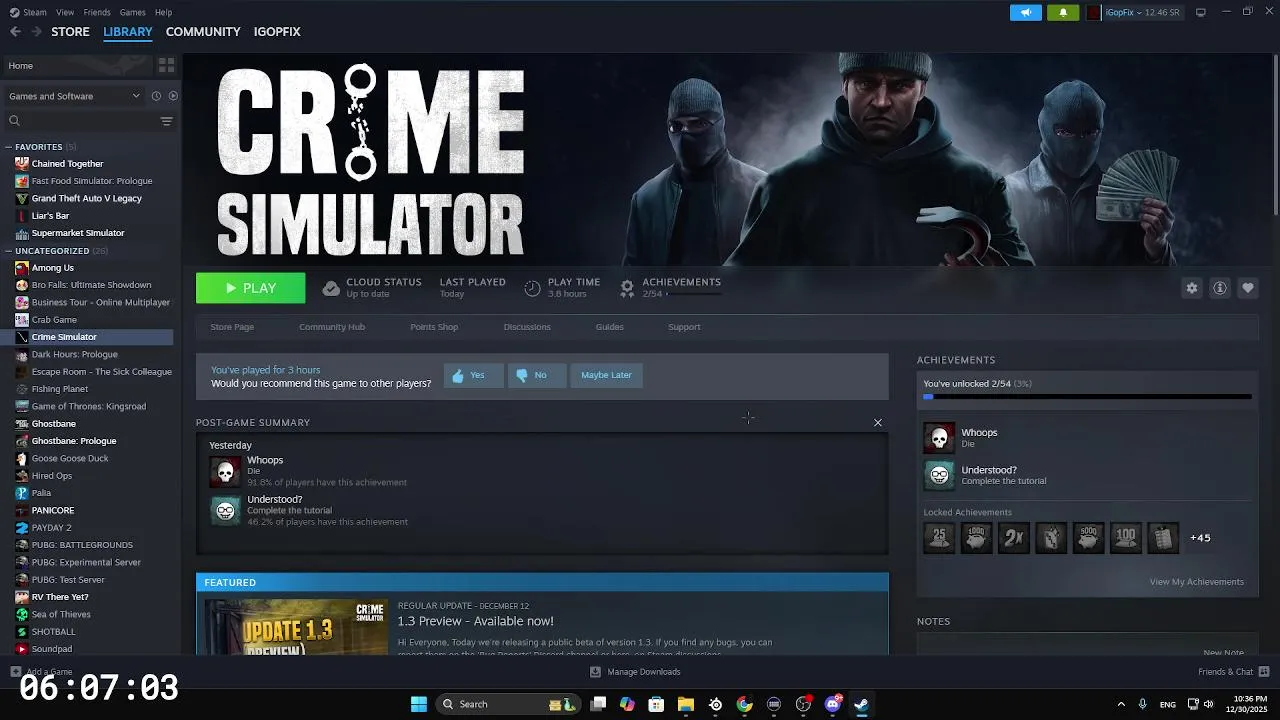
Task: Click the thumbs down No button
Action: click(536, 375)
